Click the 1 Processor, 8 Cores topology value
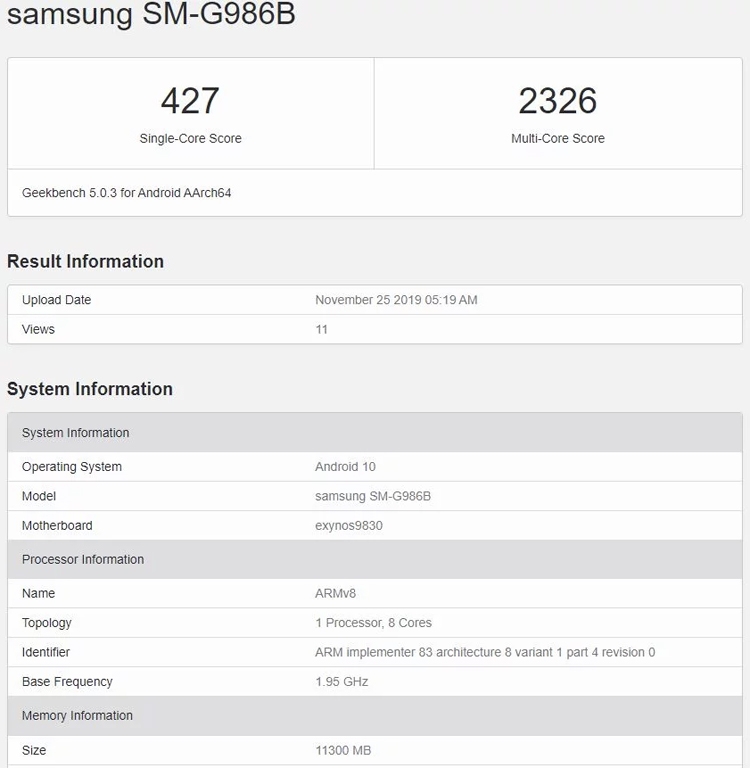750x768 pixels. click(x=373, y=623)
